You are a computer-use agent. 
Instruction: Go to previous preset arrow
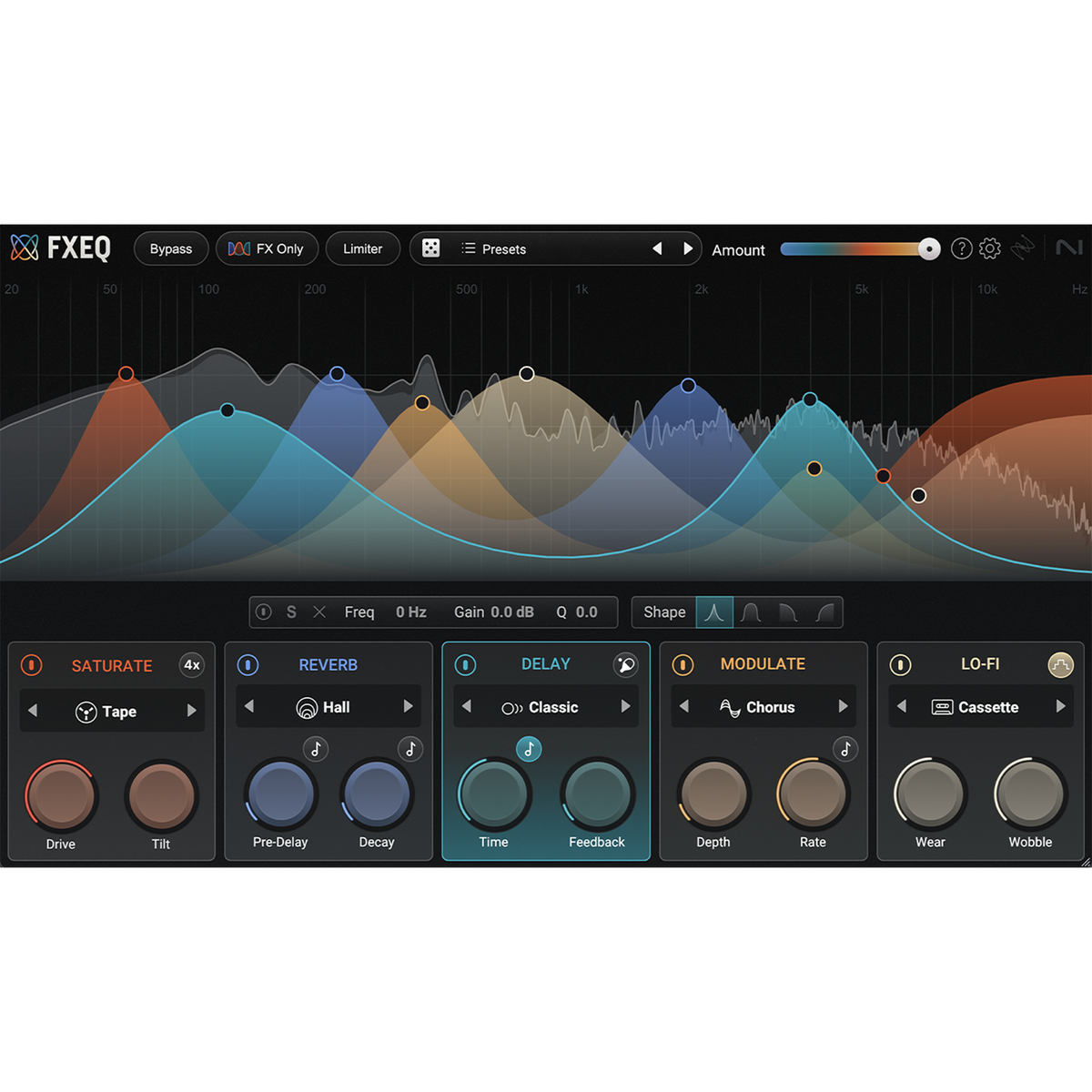click(657, 248)
